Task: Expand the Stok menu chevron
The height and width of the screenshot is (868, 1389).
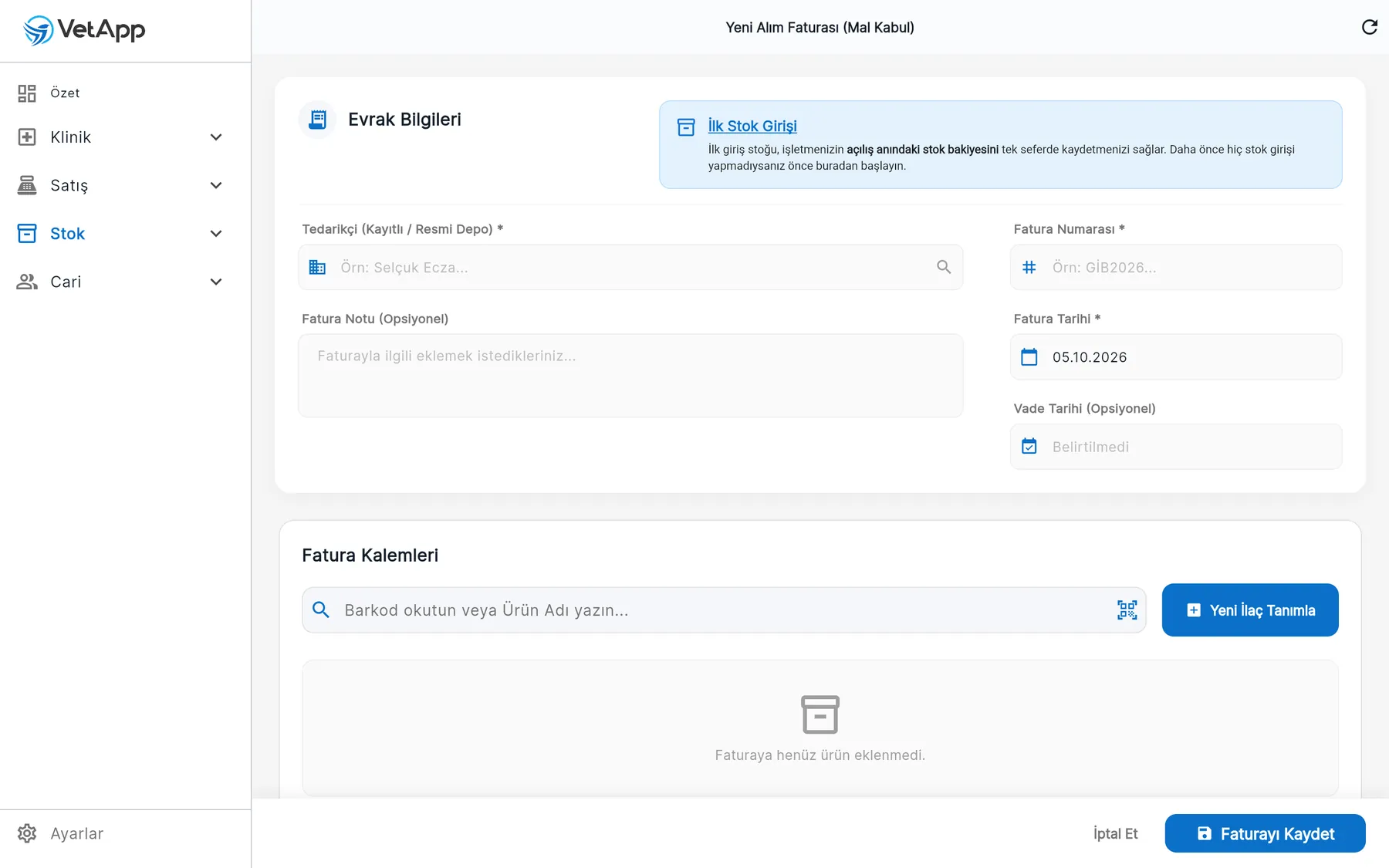Action: pos(216,233)
